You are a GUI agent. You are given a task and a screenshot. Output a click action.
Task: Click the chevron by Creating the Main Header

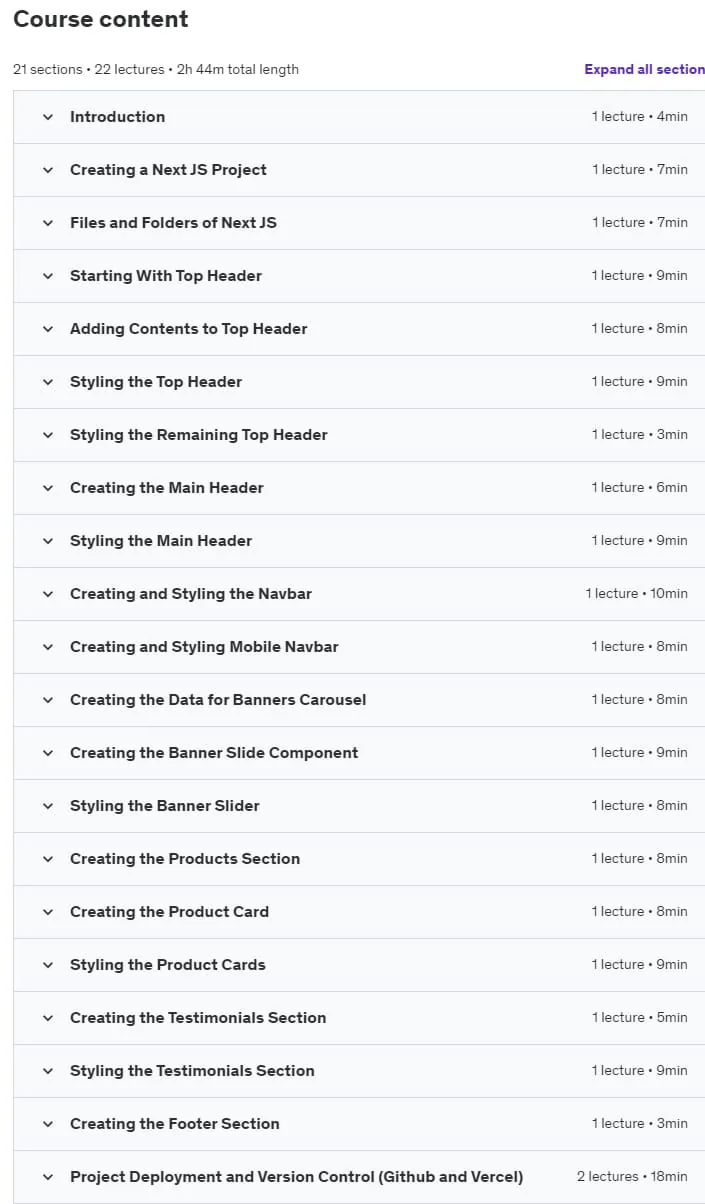click(47, 488)
